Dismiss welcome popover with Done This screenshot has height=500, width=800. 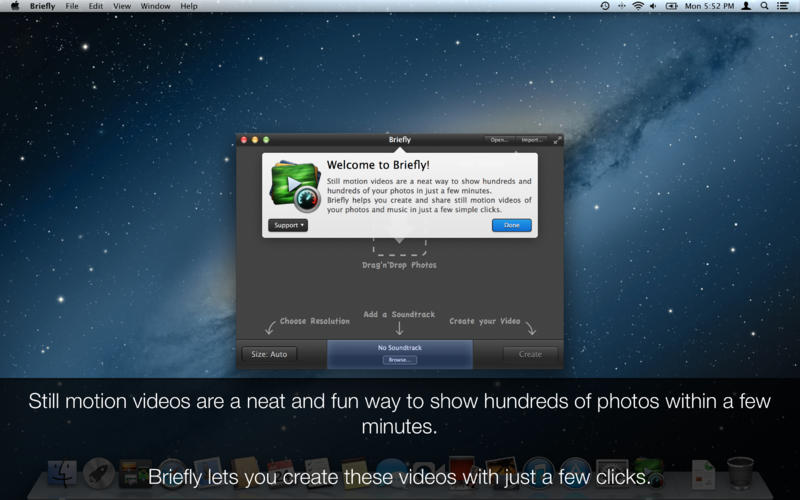512,225
